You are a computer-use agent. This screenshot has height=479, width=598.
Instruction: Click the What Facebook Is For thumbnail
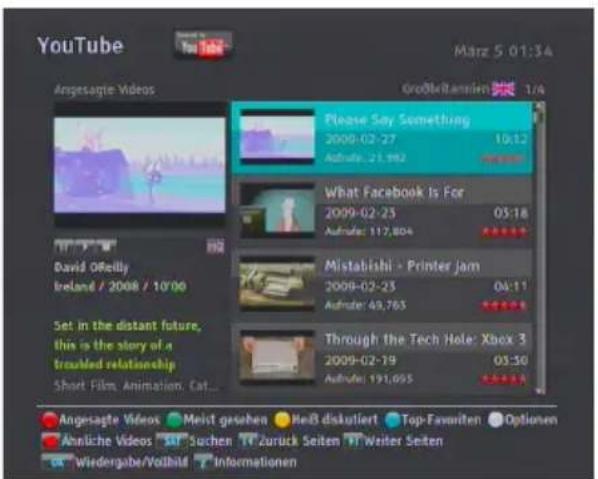click(277, 211)
